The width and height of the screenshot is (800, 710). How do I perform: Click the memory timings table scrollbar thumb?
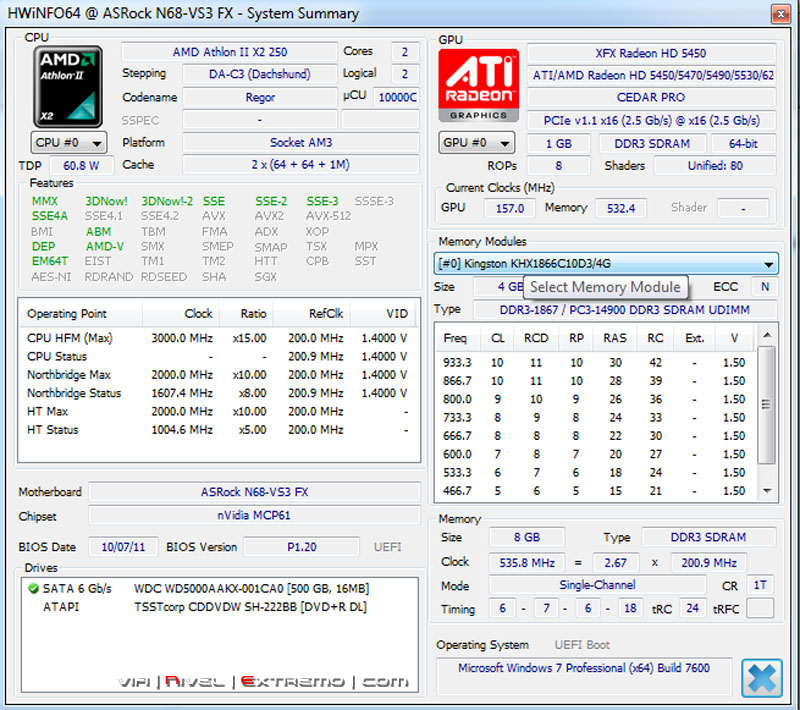766,405
